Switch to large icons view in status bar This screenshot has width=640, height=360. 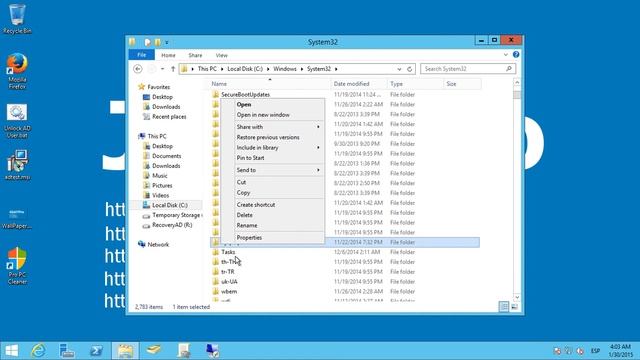pyautogui.click(x=514, y=307)
